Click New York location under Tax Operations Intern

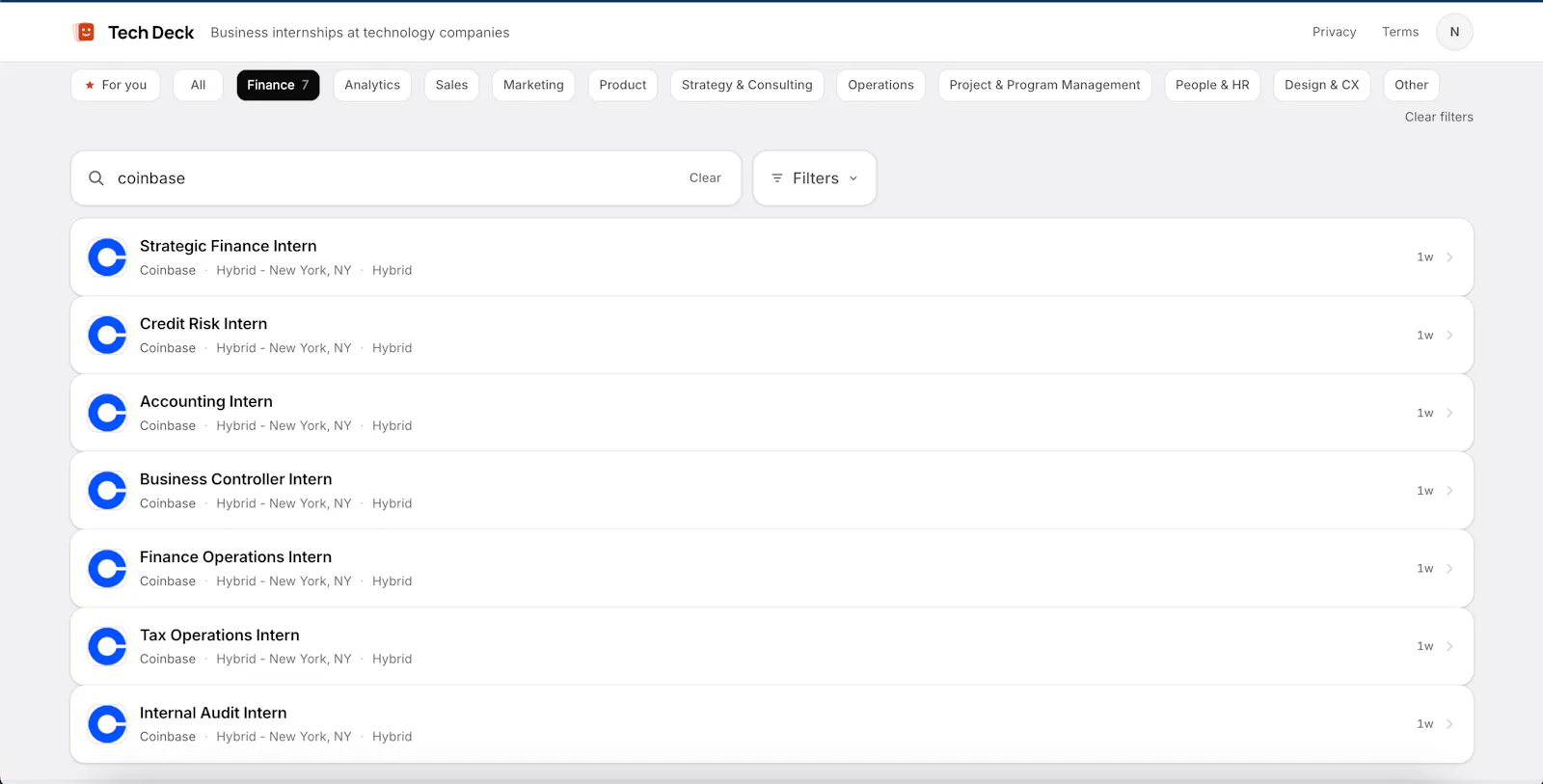click(x=284, y=659)
